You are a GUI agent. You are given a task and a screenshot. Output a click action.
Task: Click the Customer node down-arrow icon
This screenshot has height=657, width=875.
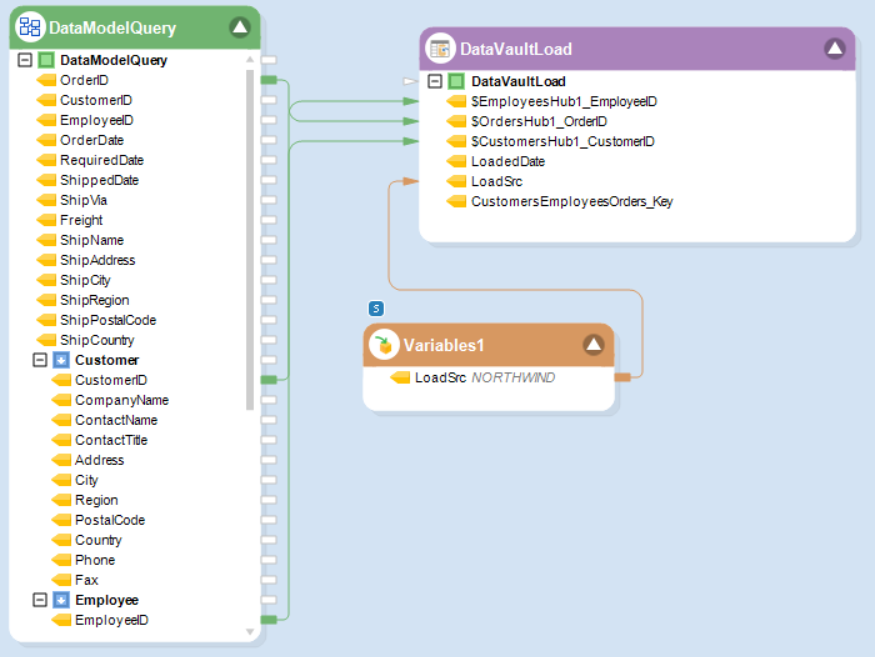(x=61, y=360)
